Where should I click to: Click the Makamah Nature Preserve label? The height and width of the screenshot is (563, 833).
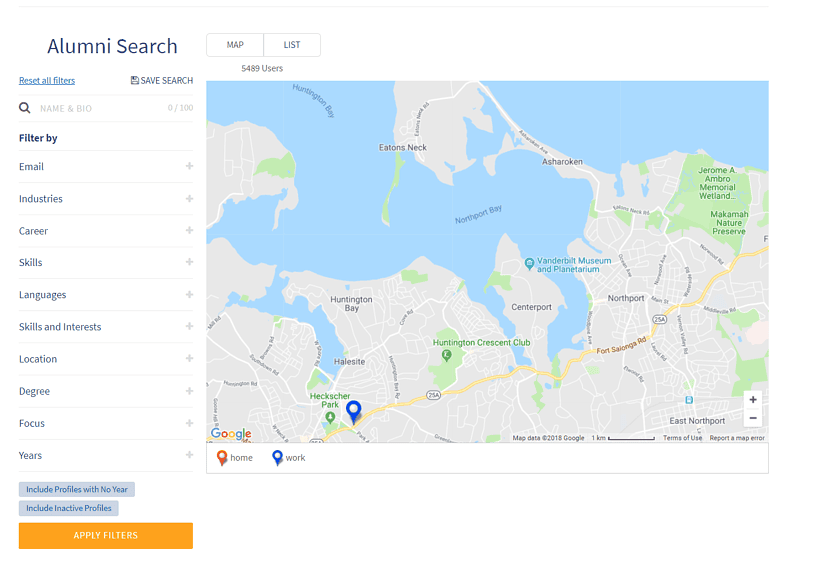(x=729, y=223)
